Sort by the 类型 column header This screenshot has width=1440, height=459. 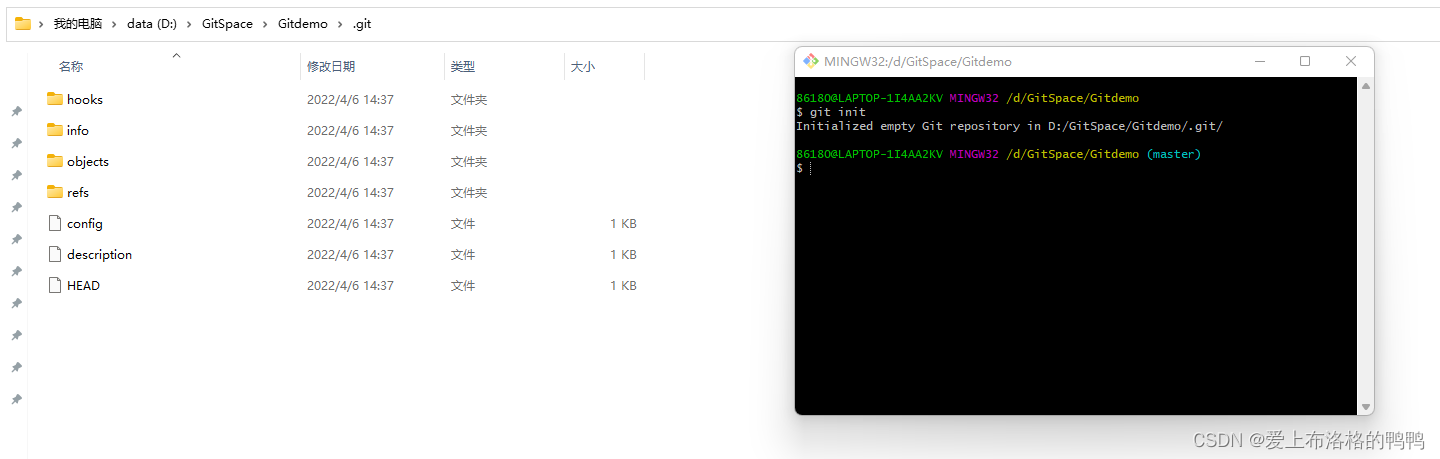[x=463, y=66]
